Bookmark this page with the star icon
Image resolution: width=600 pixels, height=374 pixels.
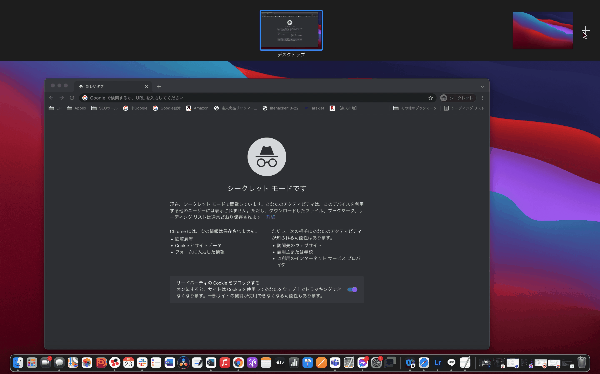430,98
